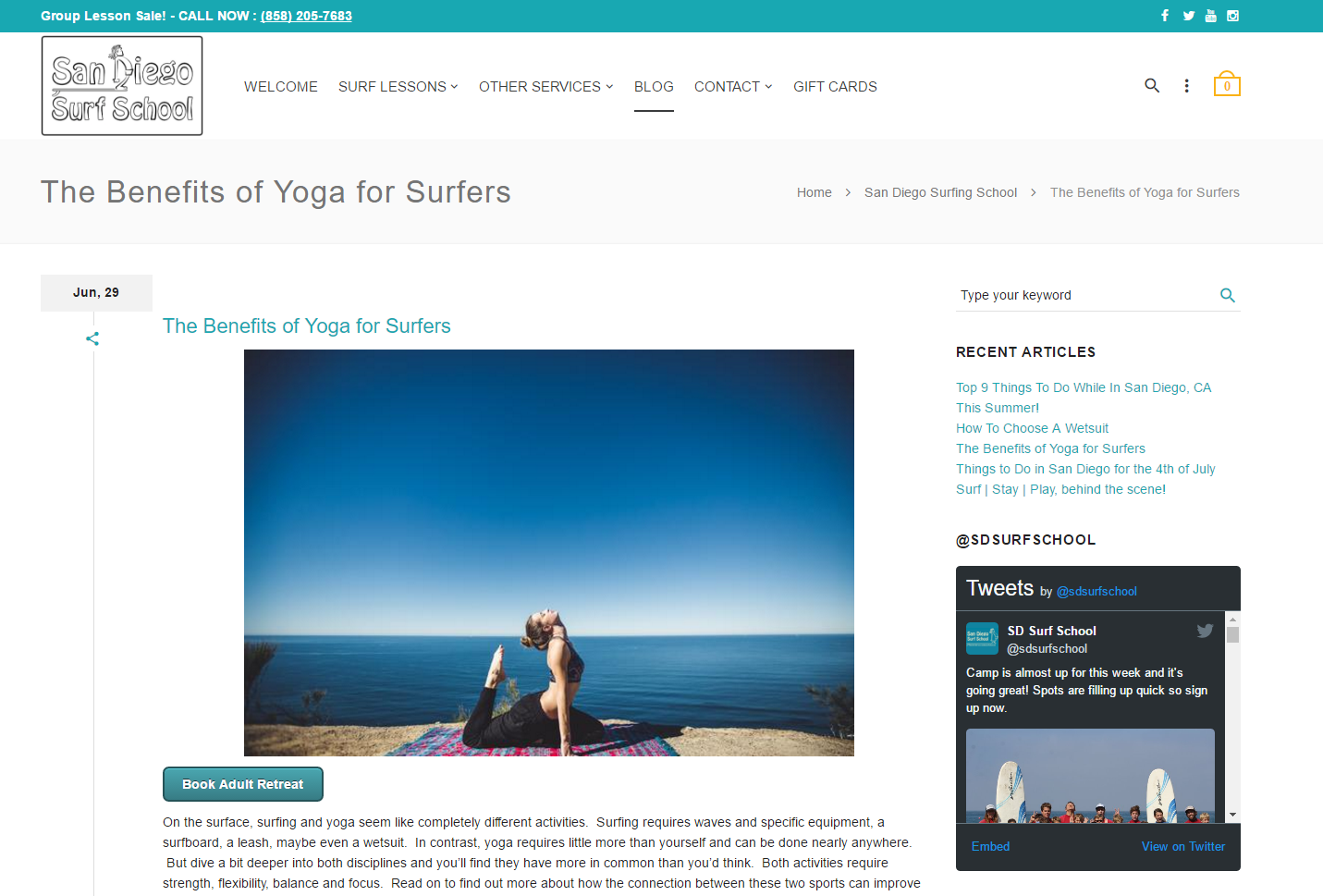Expand the Other Services dropdown menu
The height and width of the screenshot is (896, 1323).
click(546, 87)
